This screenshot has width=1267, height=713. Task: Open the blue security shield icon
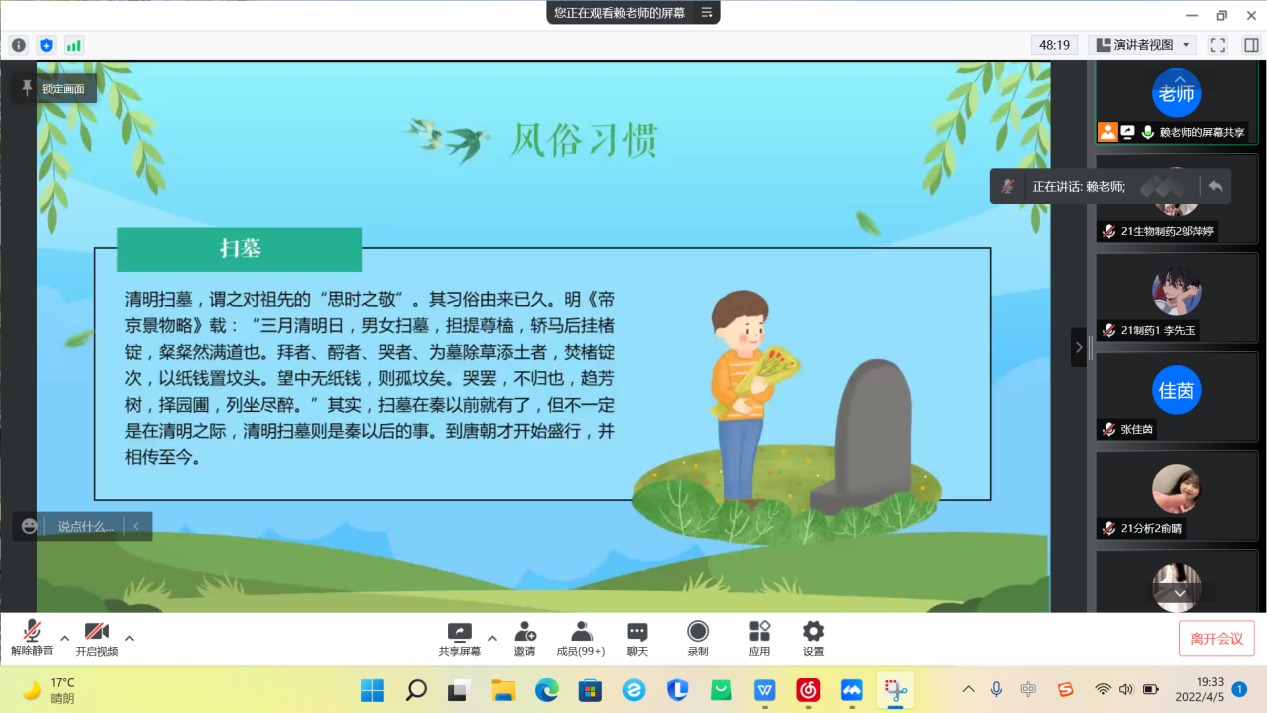pos(46,45)
